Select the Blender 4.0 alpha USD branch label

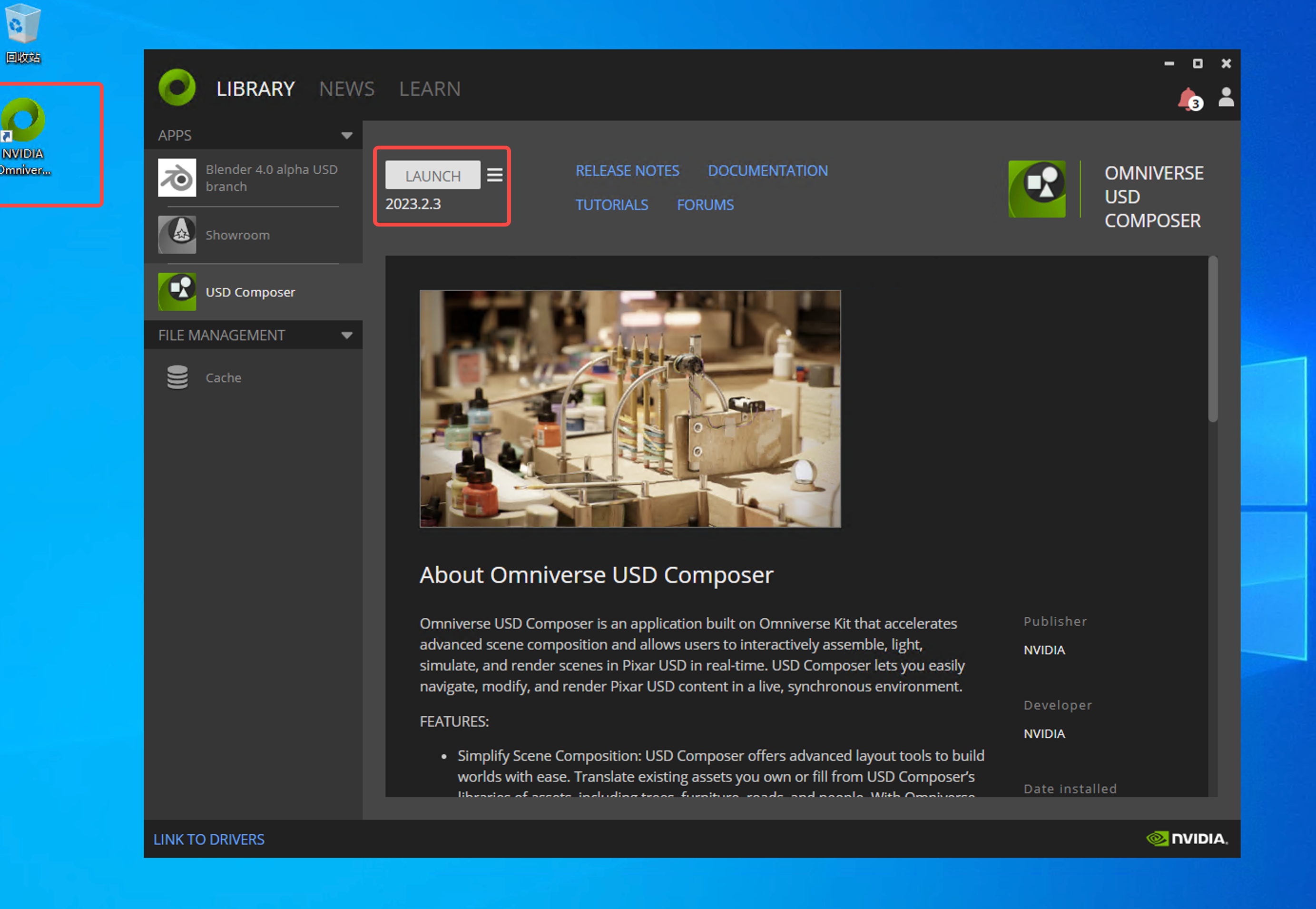tap(272, 178)
